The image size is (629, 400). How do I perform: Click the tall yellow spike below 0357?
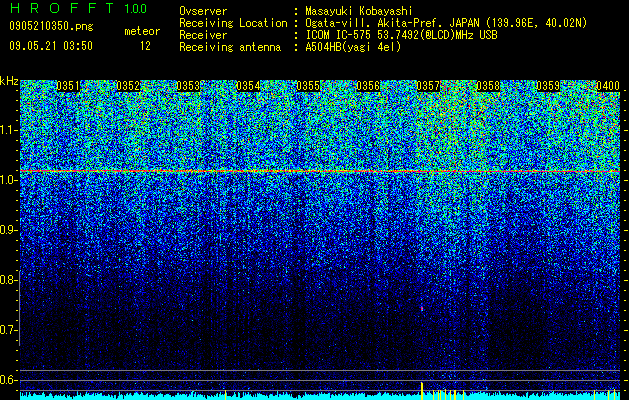[x=422, y=391]
